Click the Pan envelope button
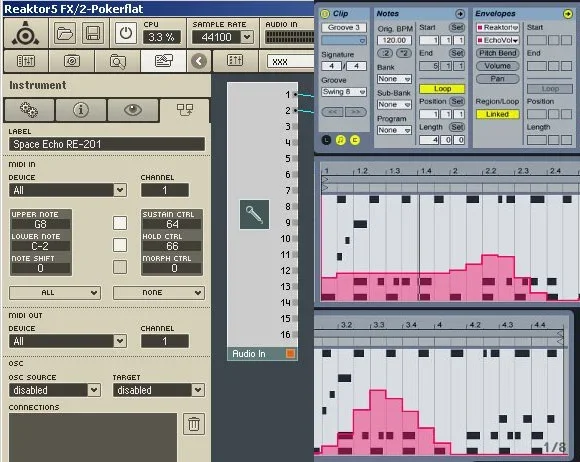 tap(498, 79)
